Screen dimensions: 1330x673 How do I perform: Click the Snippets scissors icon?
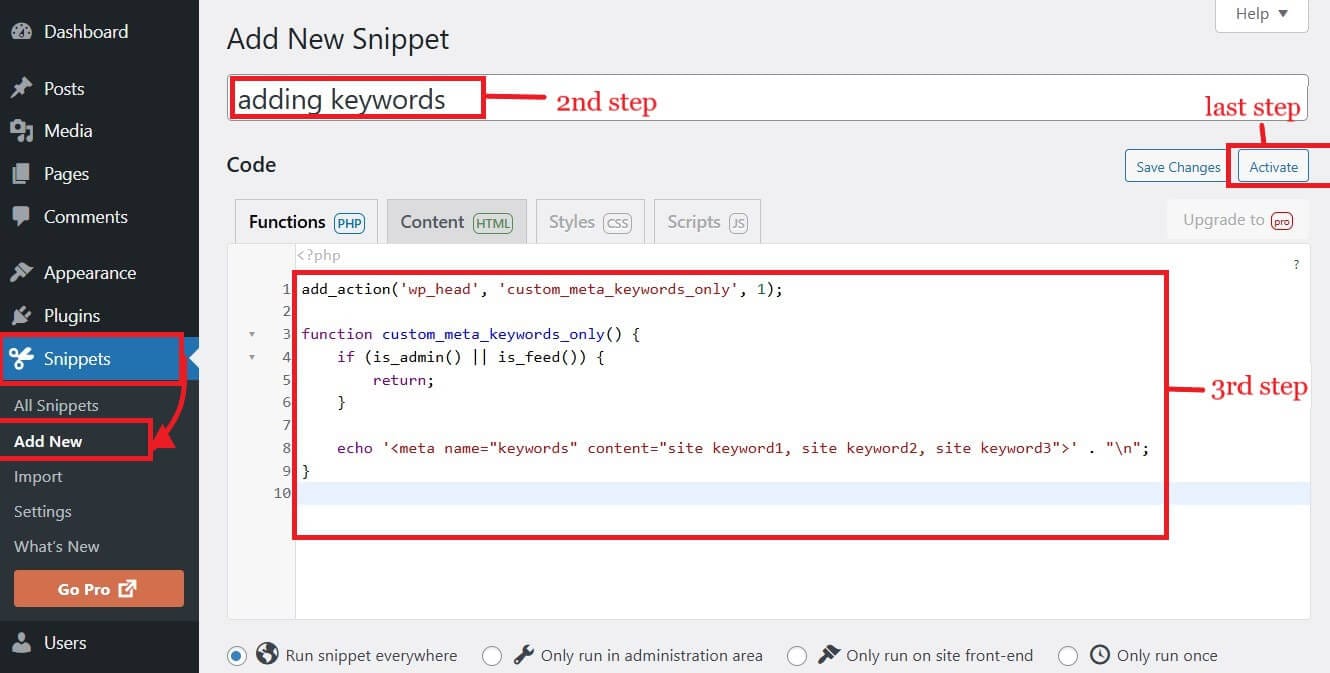click(21, 359)
